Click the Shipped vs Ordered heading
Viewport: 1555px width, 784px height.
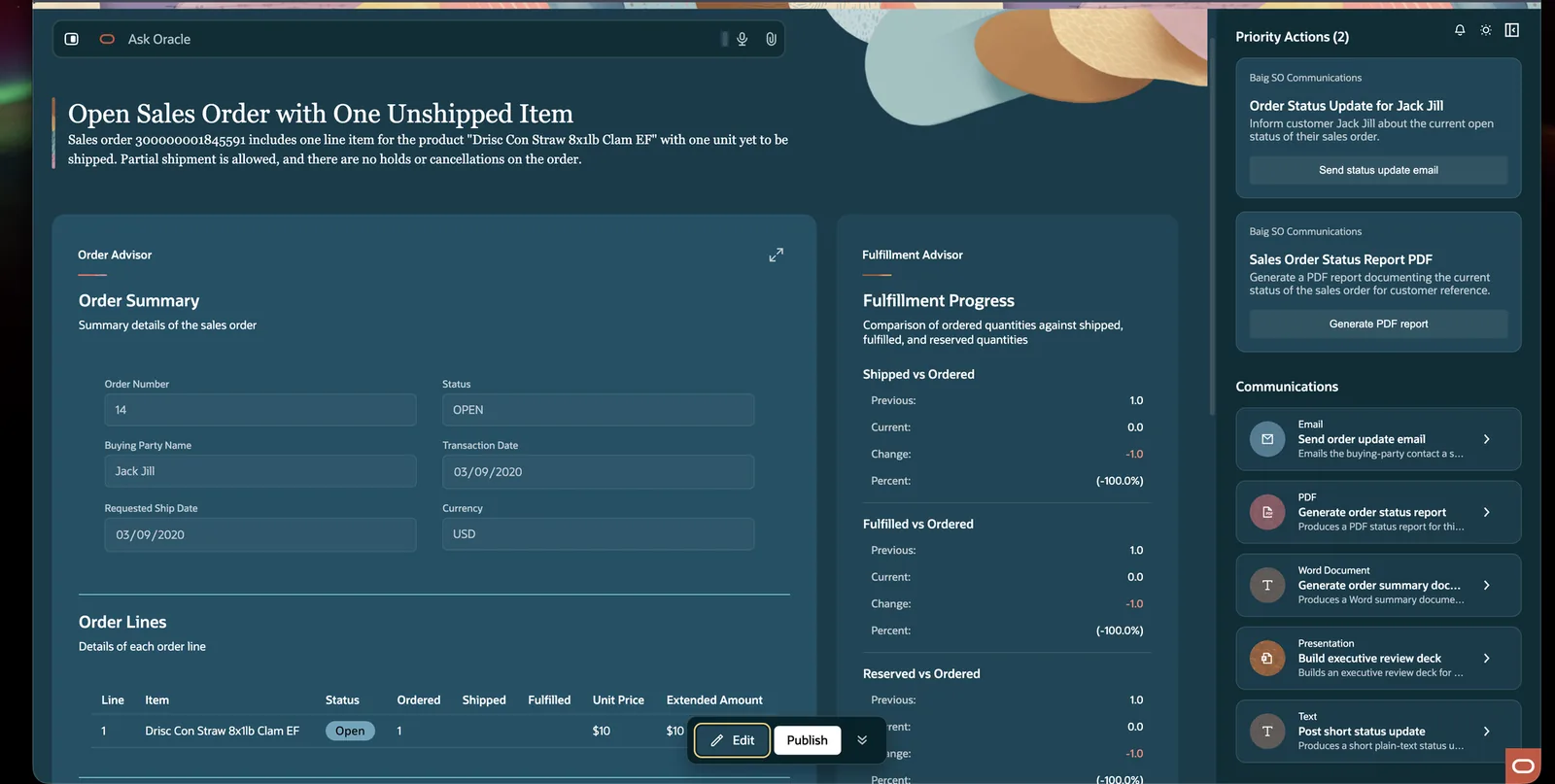click(918, 374)
